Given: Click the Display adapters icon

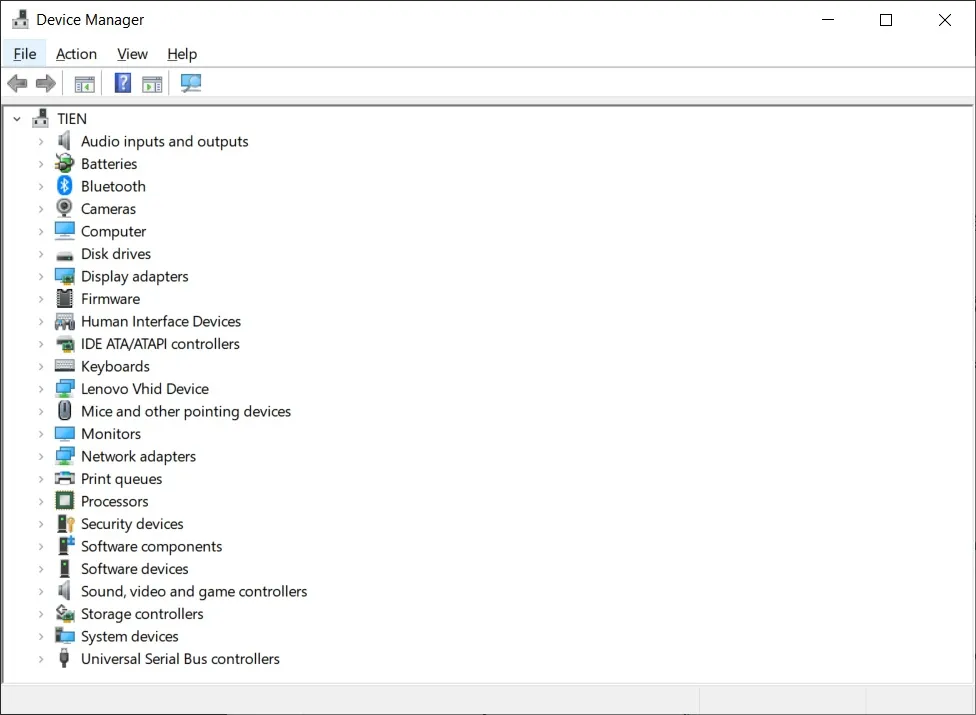Looking at the screenshot, I should click(63, 276).
